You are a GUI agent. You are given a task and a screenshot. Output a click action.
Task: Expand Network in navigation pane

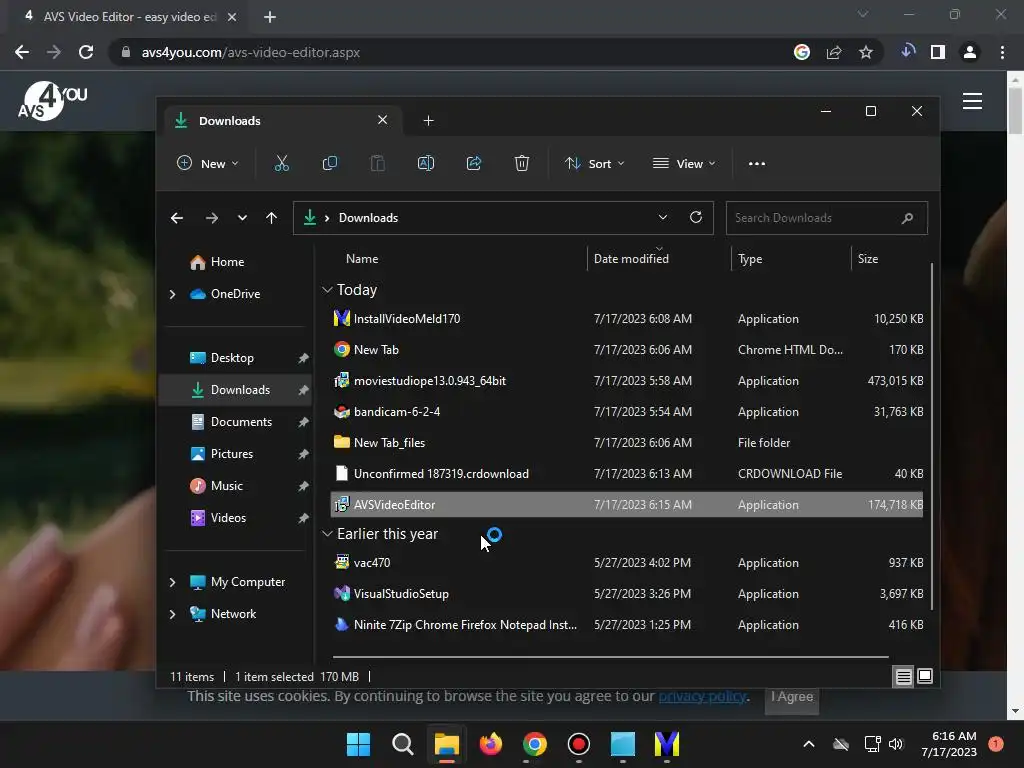coord(172,614)
